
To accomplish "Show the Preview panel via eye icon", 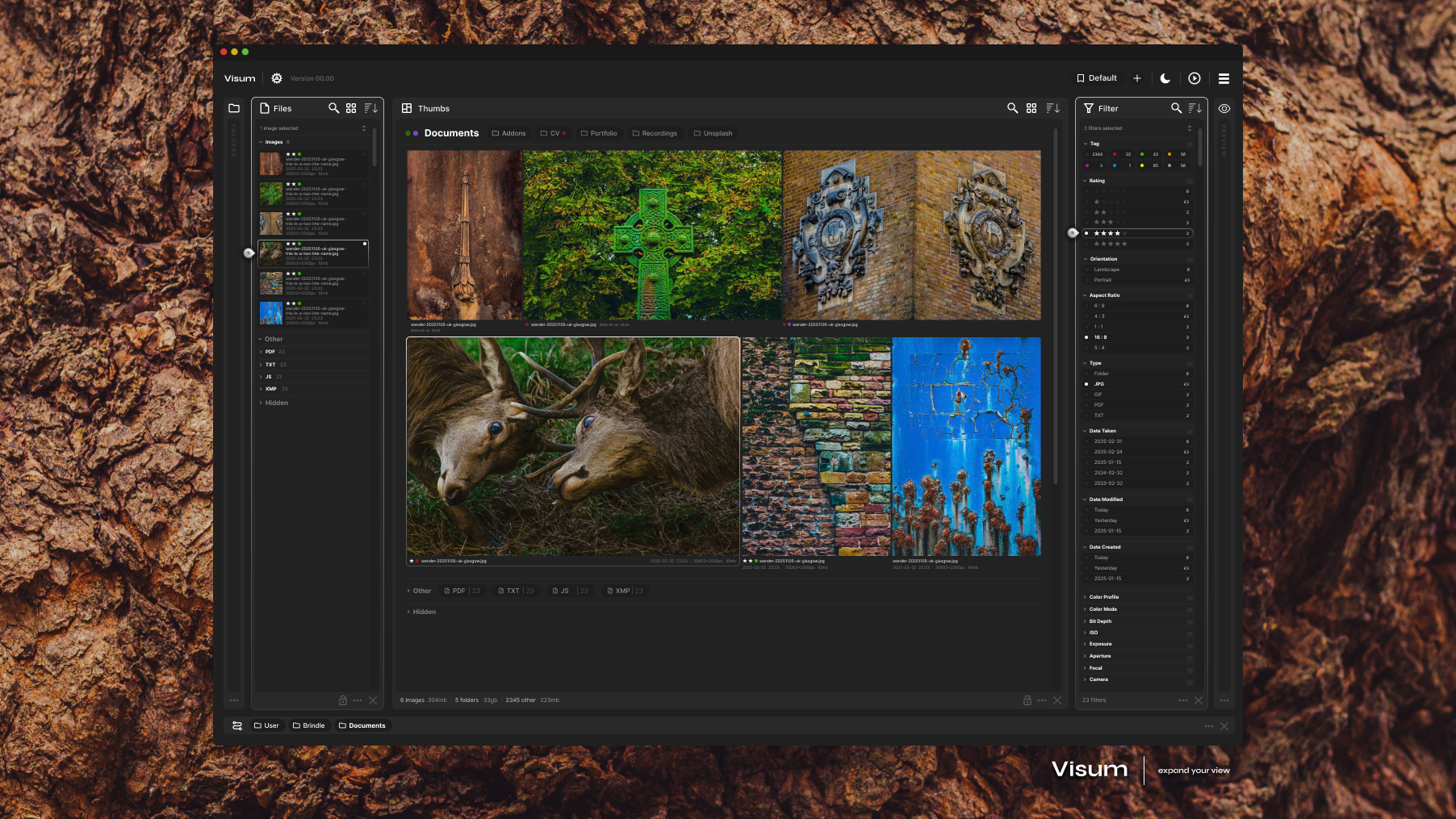I will (1224, 108).
